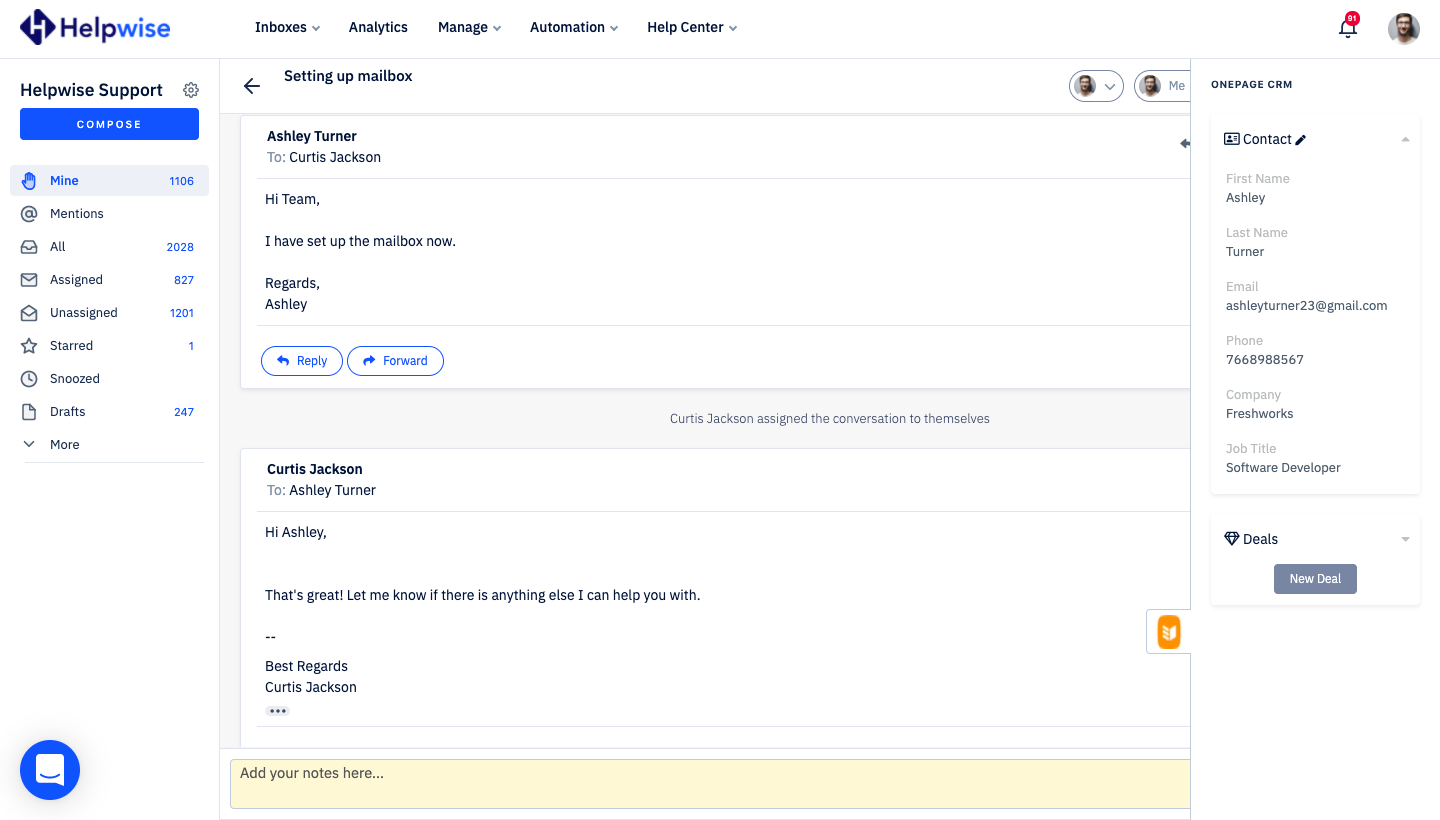The height and width of the screenshot is (820, 1440).
Task: Reply to Ashley Turner's email
Action: point(301,361)
